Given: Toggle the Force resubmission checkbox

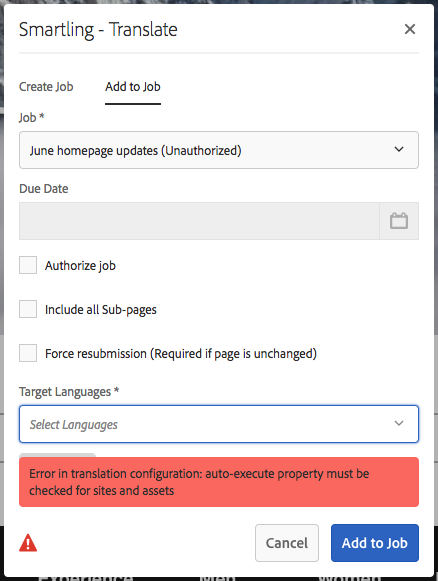Looking at the screenshot, I should [28, 353].
